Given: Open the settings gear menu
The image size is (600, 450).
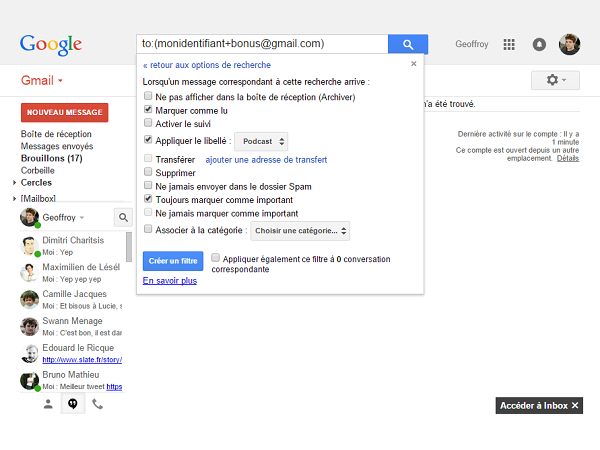Looking at the screenshot, I should click(555, 80).
